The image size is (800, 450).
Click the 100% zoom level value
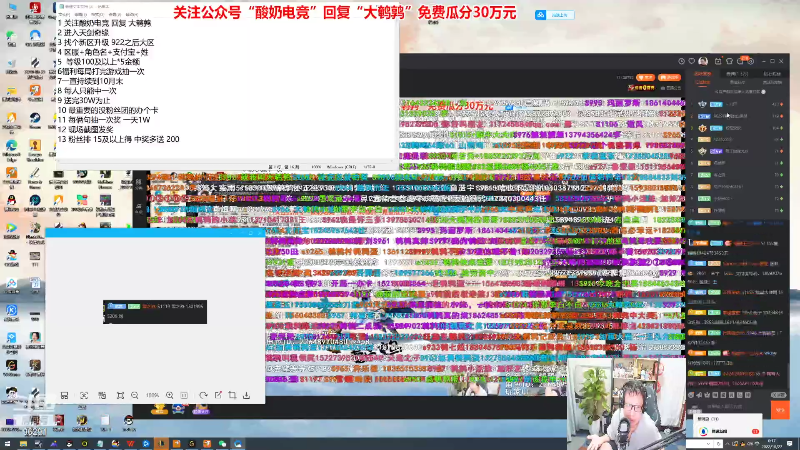(152, 395)
